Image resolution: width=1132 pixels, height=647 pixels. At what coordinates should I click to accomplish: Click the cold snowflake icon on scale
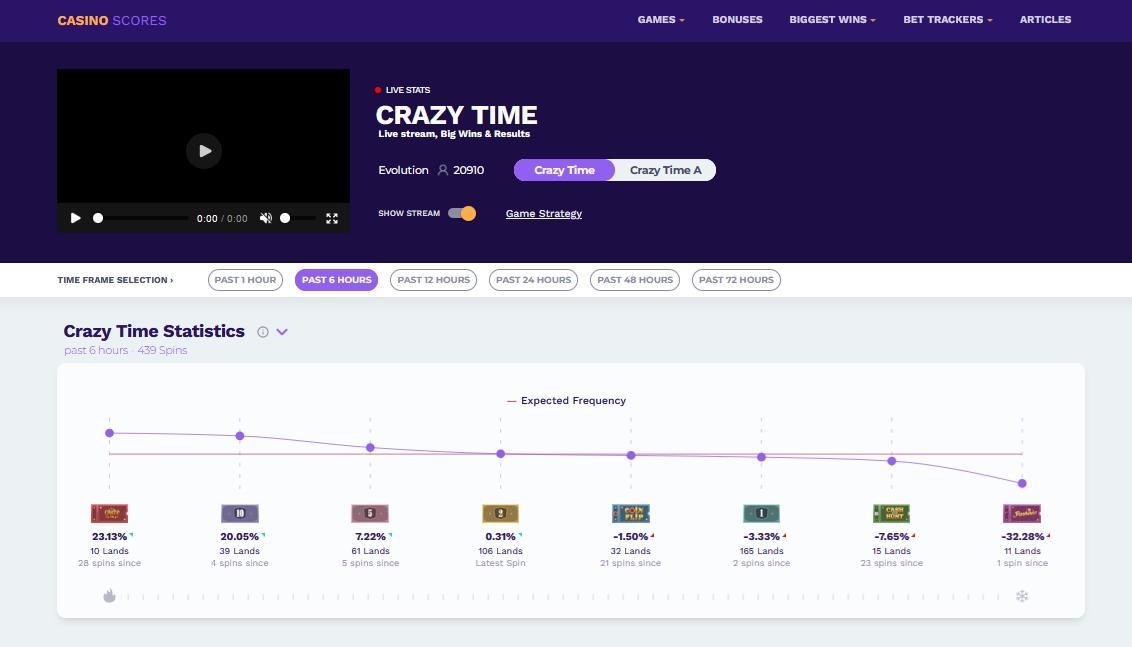click(x=1022, y=596)
